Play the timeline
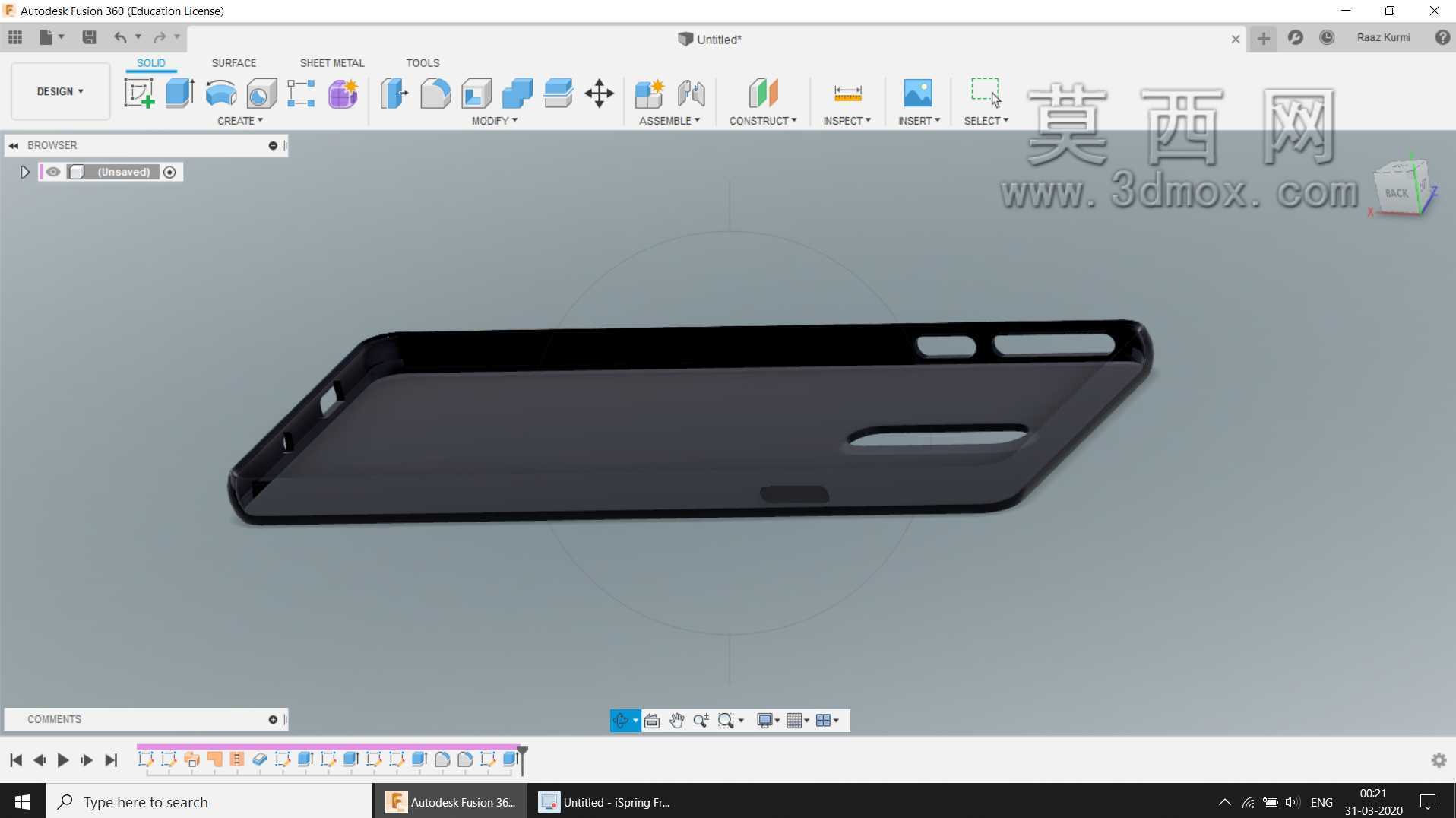1456x818 pixels. point(63,760)
